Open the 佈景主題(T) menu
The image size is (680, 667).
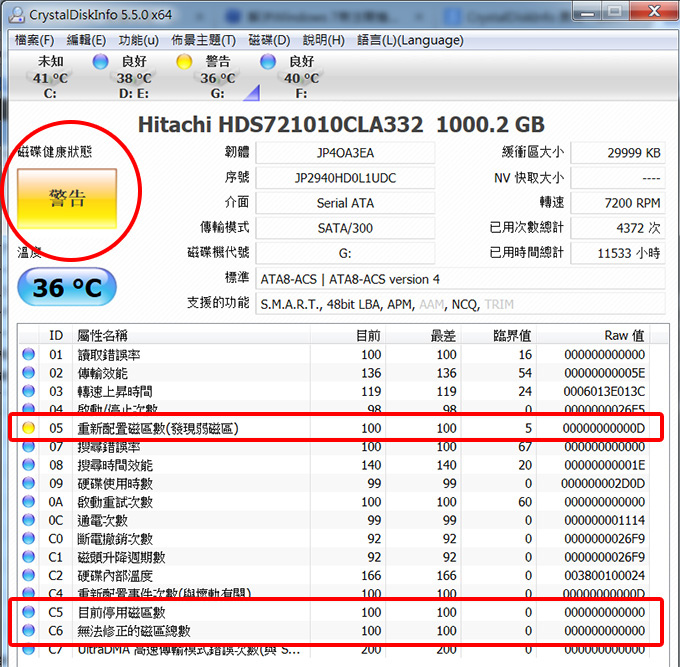click(x=203, y=40)
